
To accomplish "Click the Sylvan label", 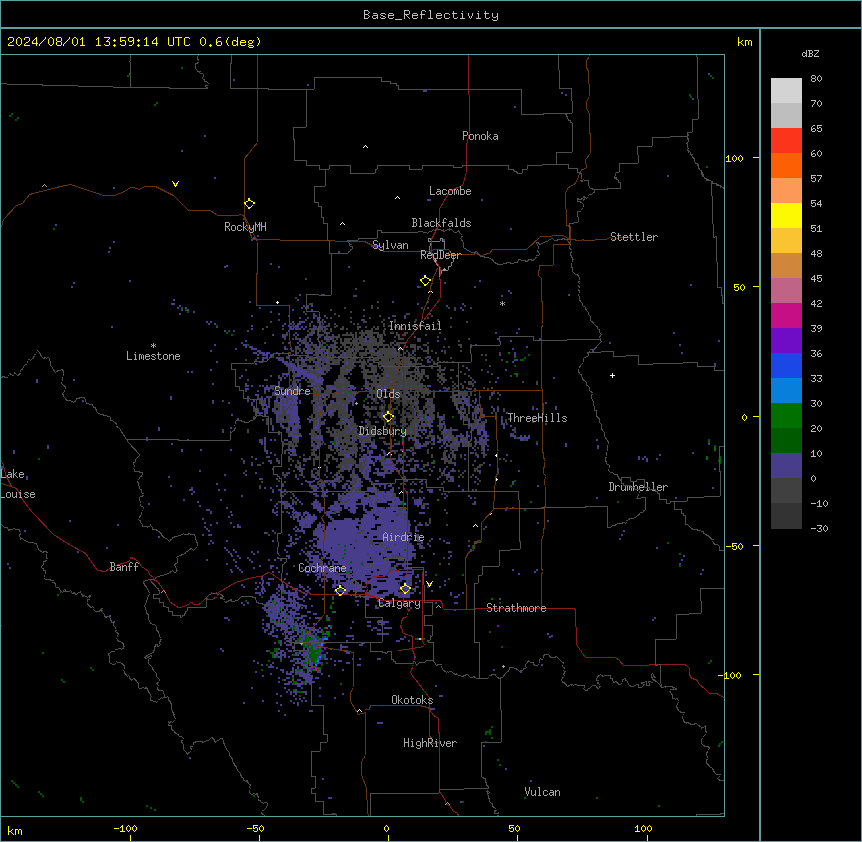I will [x=390, y=245].
